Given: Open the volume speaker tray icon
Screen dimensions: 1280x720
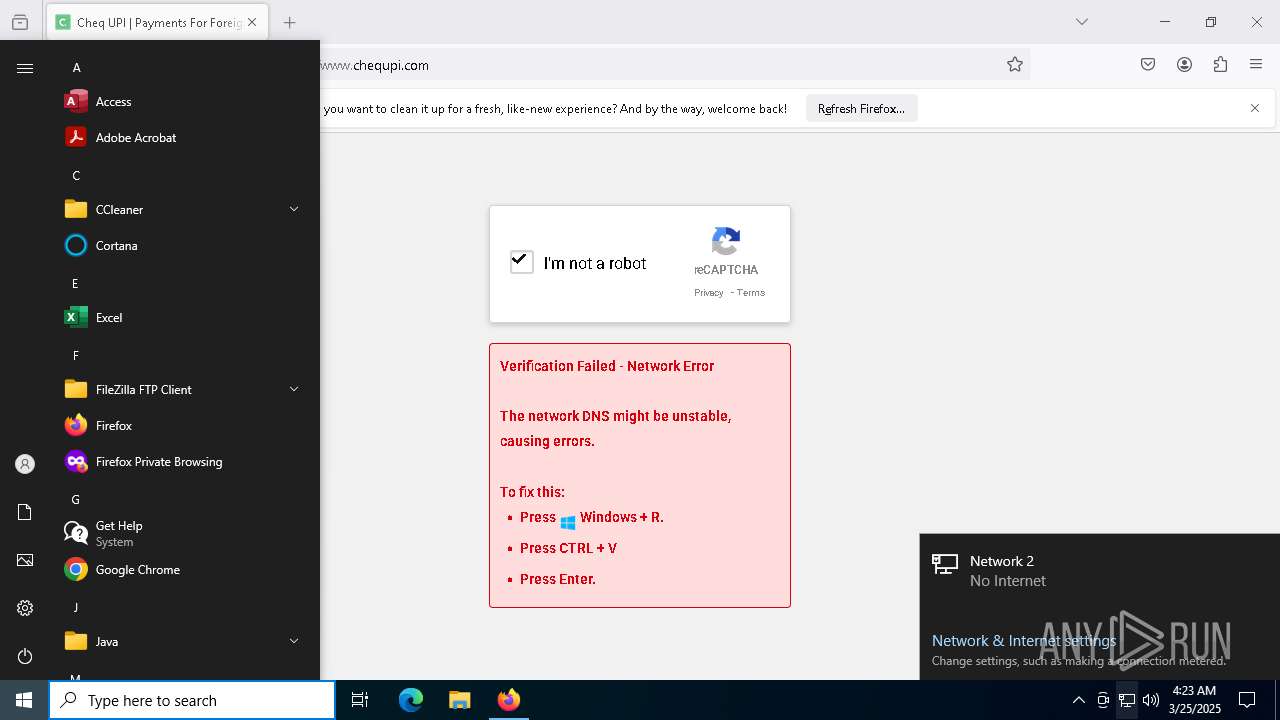Looking at the screenshot, I should coord(1151,700).
